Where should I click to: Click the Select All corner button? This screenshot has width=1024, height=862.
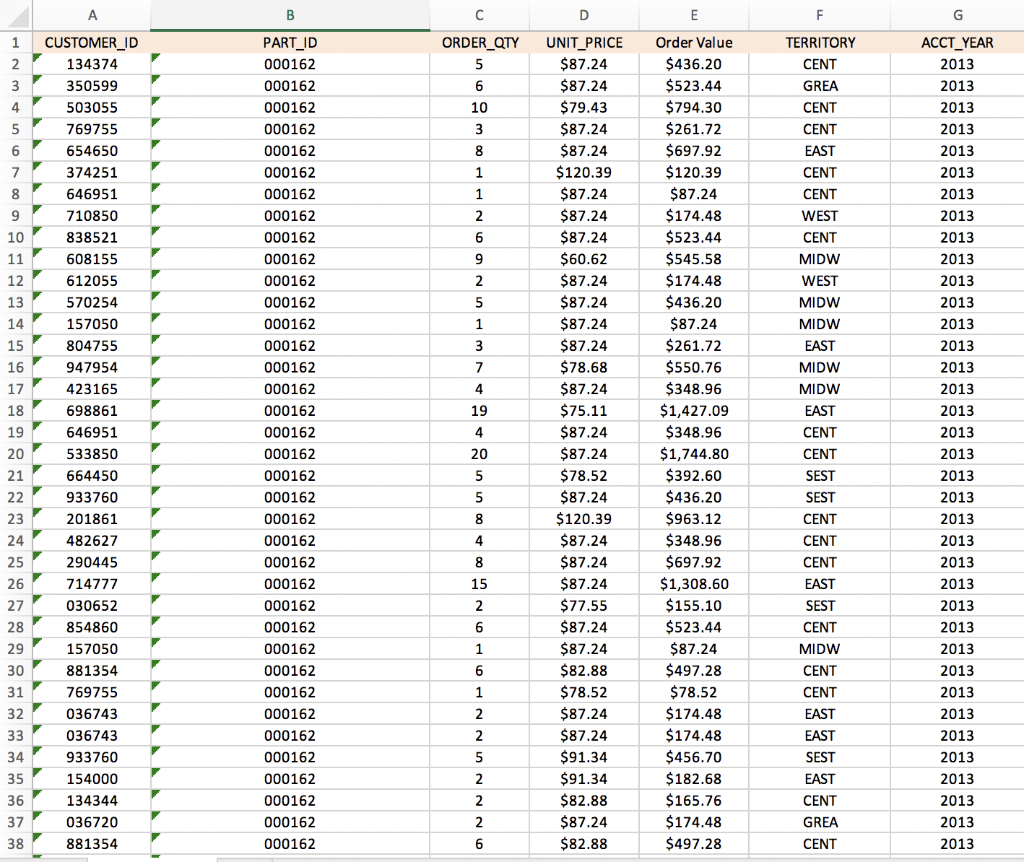pos(17,15)
